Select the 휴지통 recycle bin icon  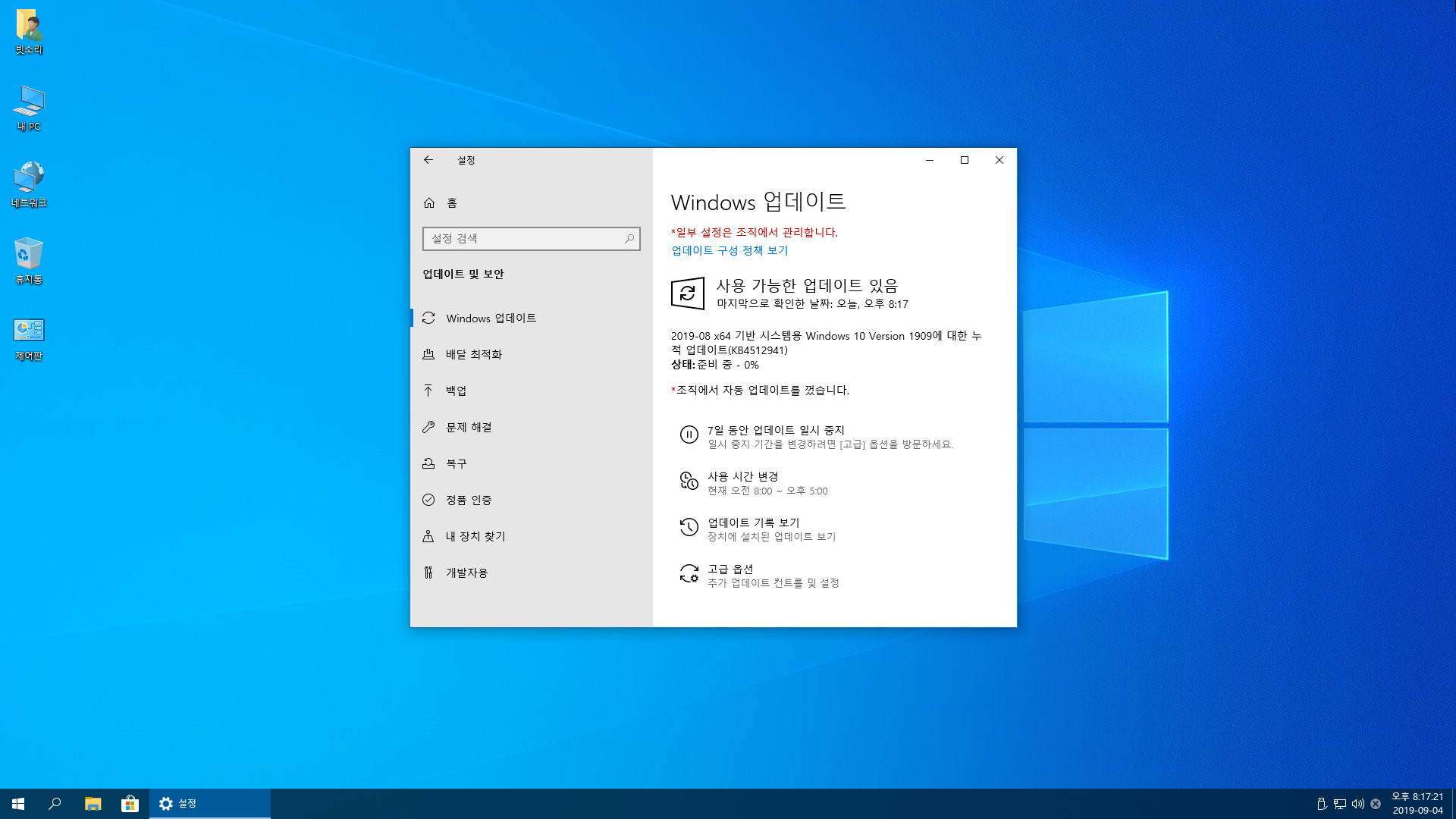[29, 261]
